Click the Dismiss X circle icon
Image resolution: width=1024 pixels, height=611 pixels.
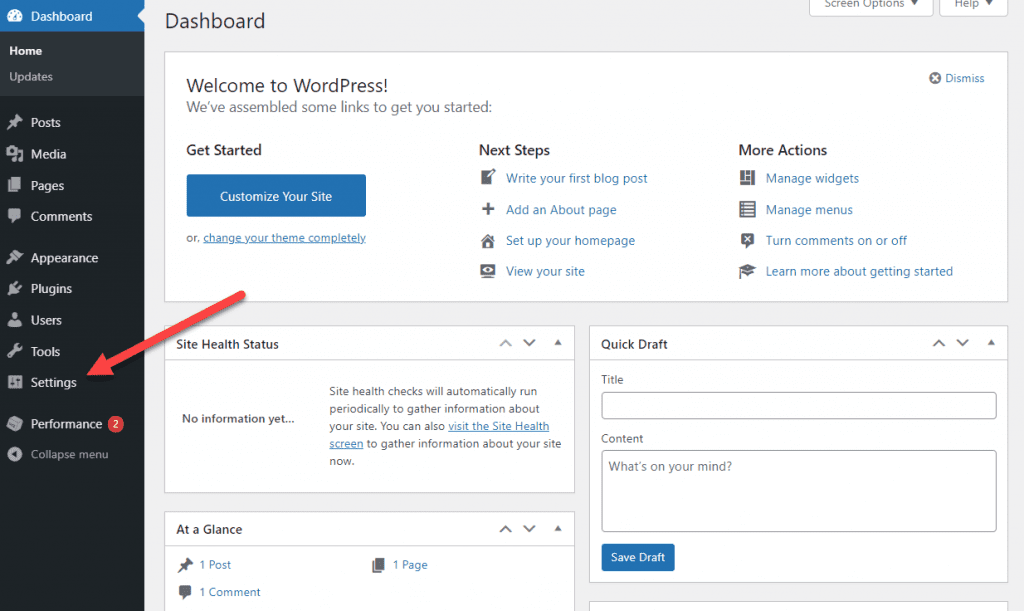[935, 78]
